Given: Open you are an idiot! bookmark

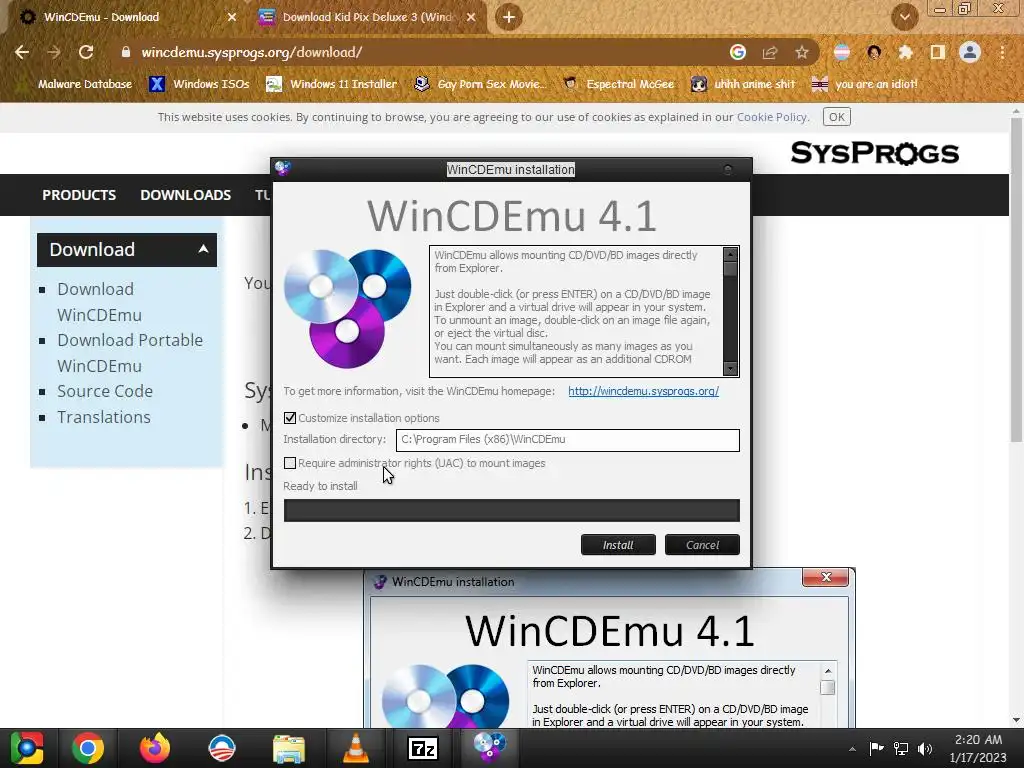Looking at the screenshot, I should click(865, 84).
